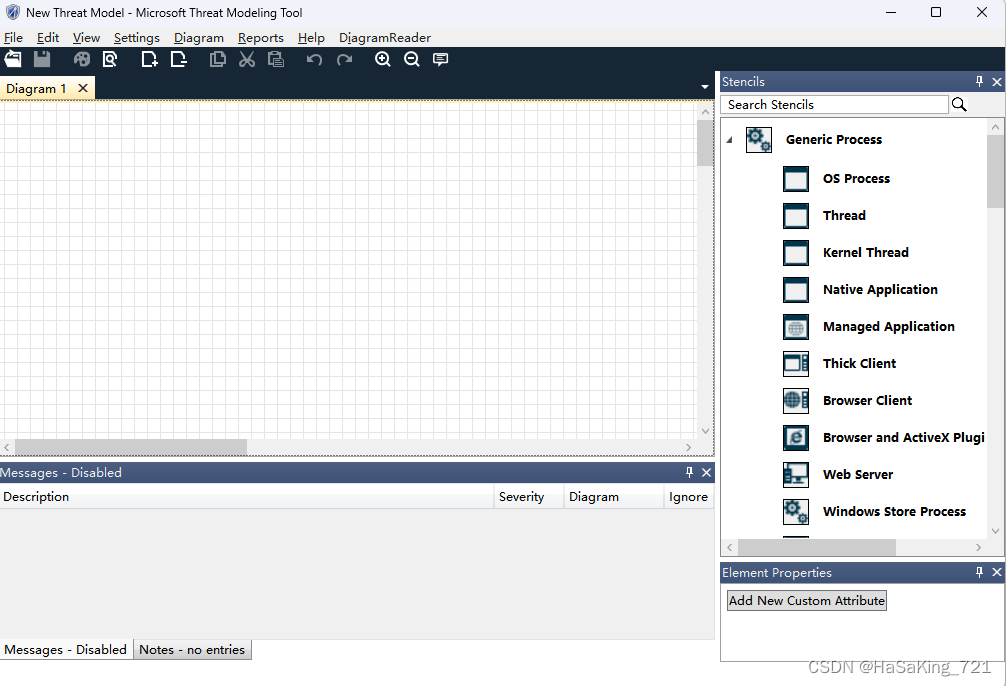Pick the Thick Client stencil icon

796,364
